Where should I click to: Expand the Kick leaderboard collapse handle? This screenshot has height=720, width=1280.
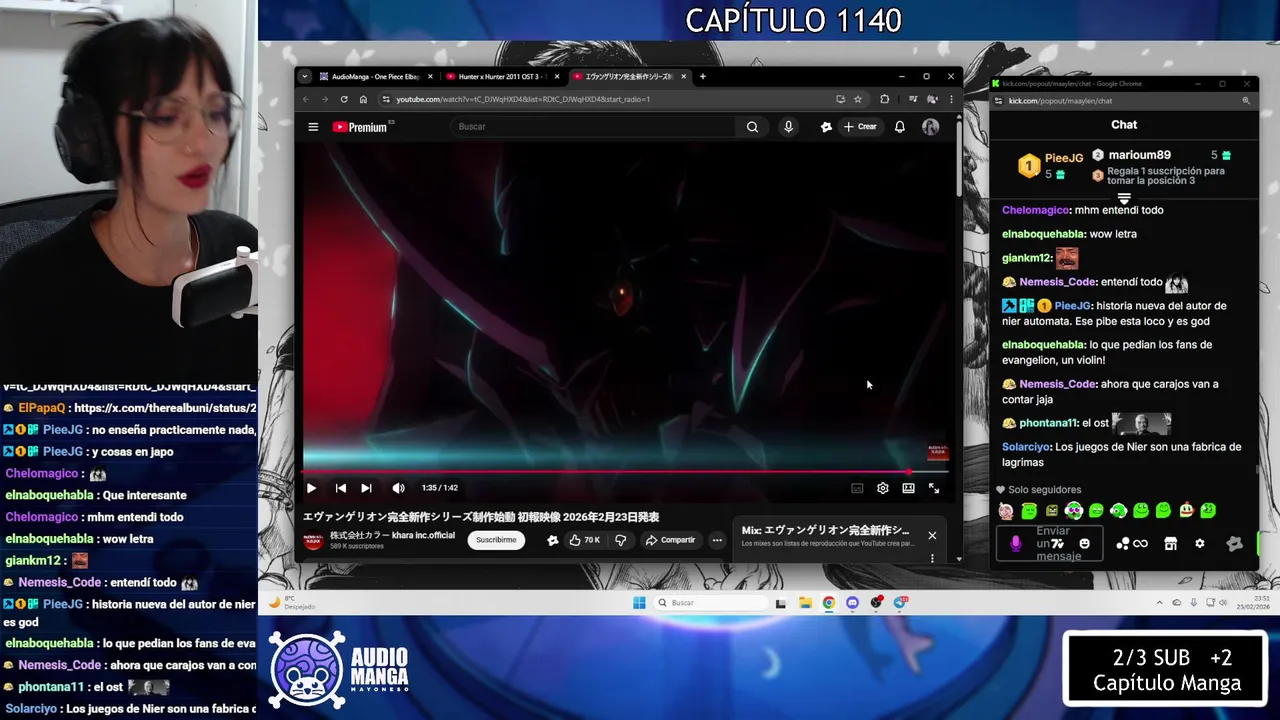pyautogui.click(x=1124, y=198)
